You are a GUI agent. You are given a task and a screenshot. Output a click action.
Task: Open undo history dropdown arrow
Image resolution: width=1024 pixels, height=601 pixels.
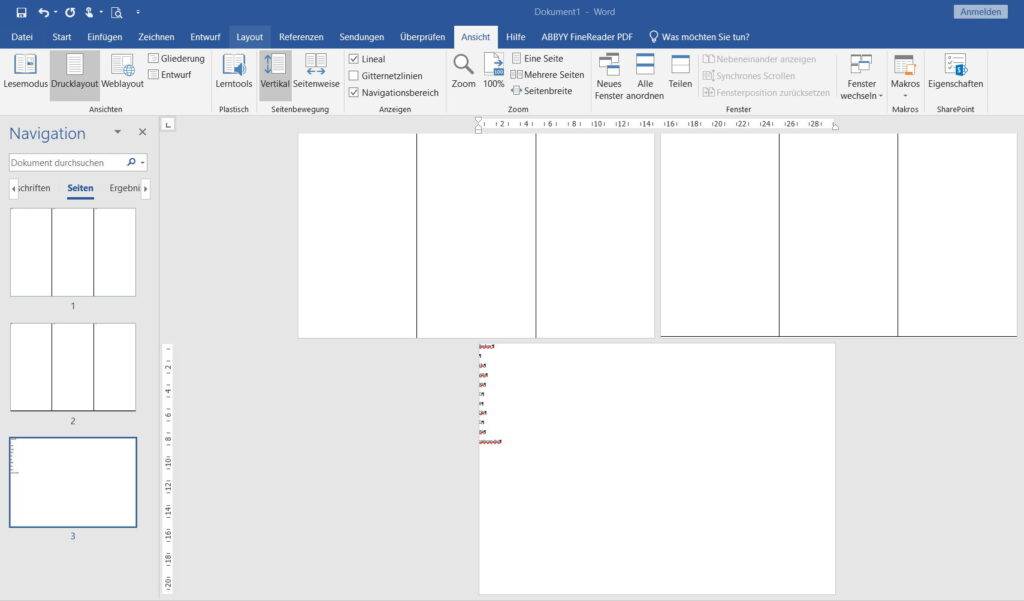point(56,12)
